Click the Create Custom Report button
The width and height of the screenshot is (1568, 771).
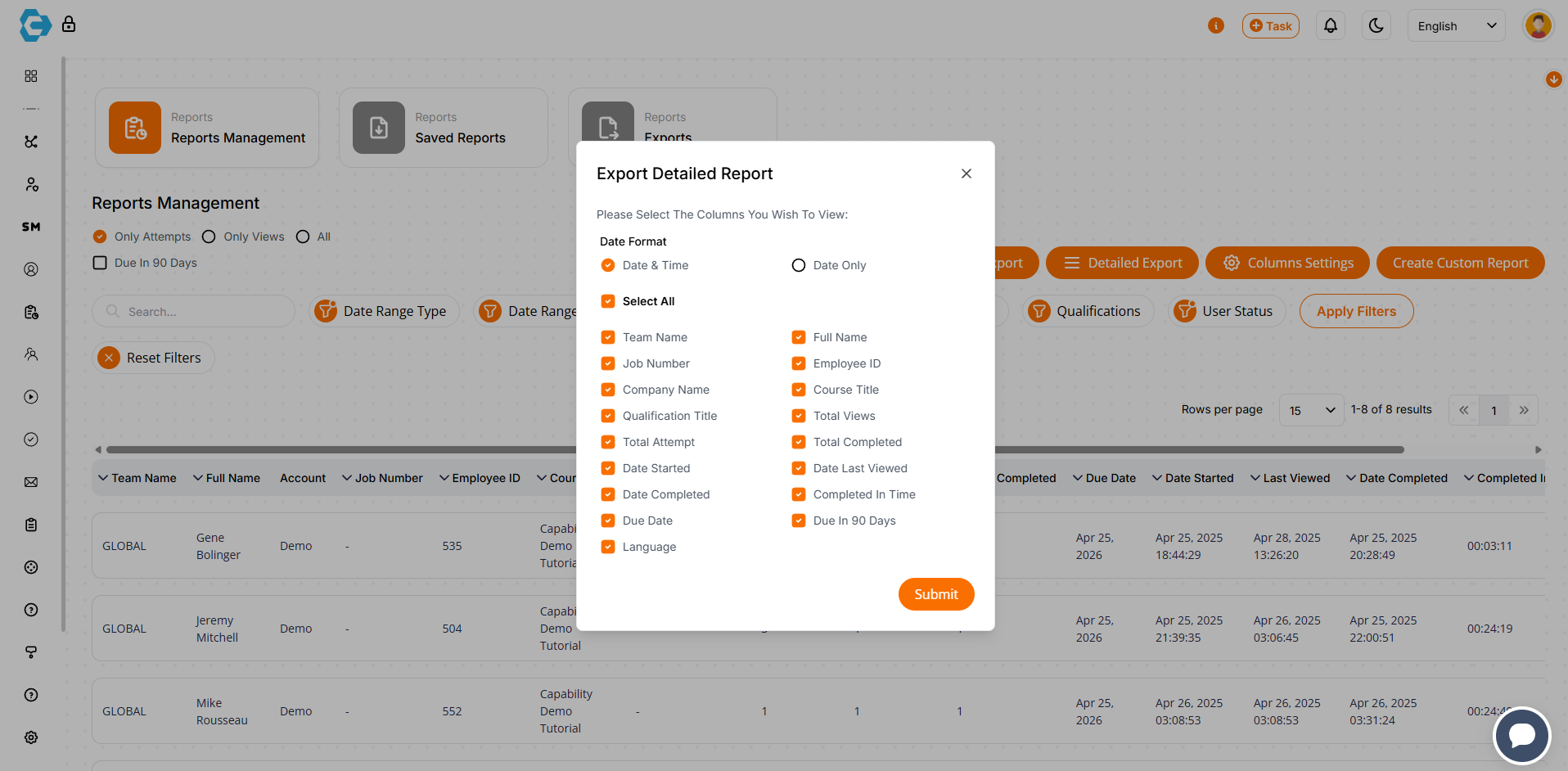pos(1460,263)
